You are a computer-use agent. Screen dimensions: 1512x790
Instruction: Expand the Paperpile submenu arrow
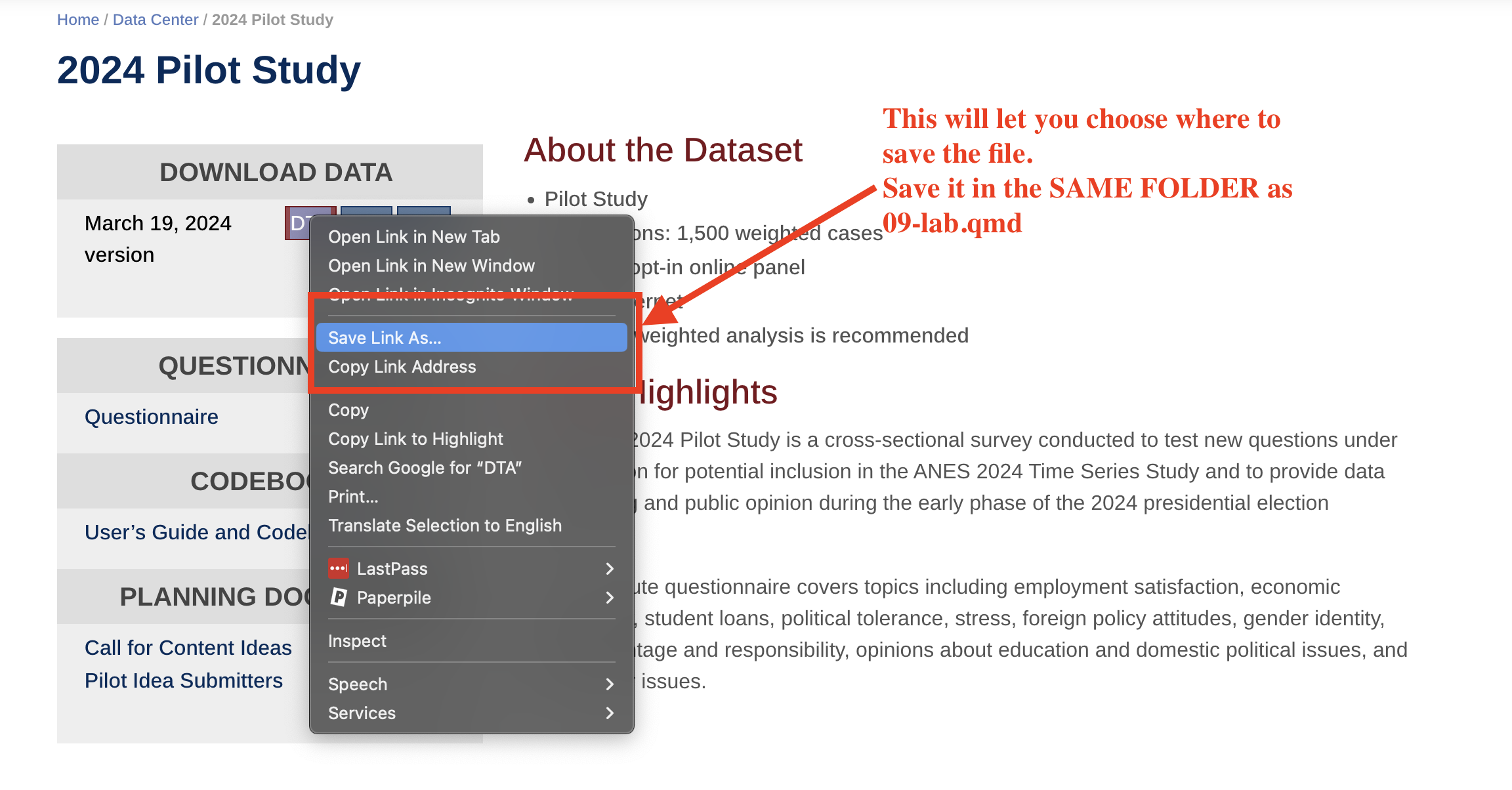pos(610,597)
